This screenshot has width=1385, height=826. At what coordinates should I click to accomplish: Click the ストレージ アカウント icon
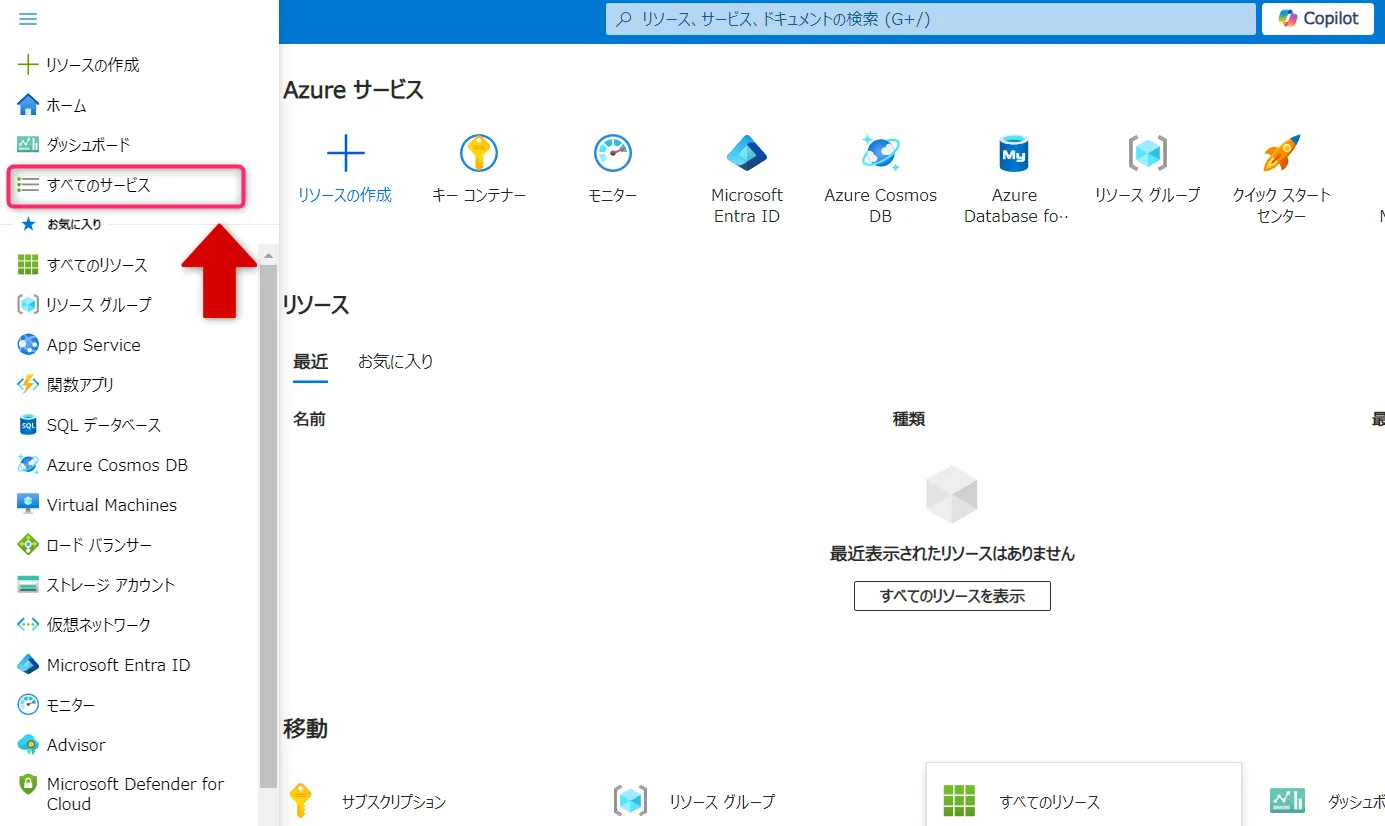click(x=28, y=585)
